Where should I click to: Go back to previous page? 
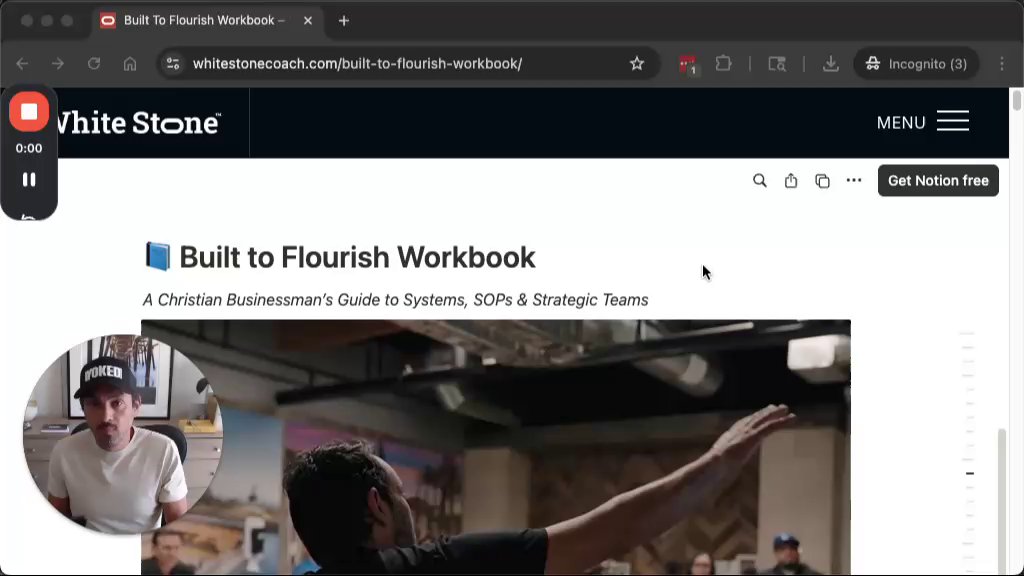pos(22,63)
